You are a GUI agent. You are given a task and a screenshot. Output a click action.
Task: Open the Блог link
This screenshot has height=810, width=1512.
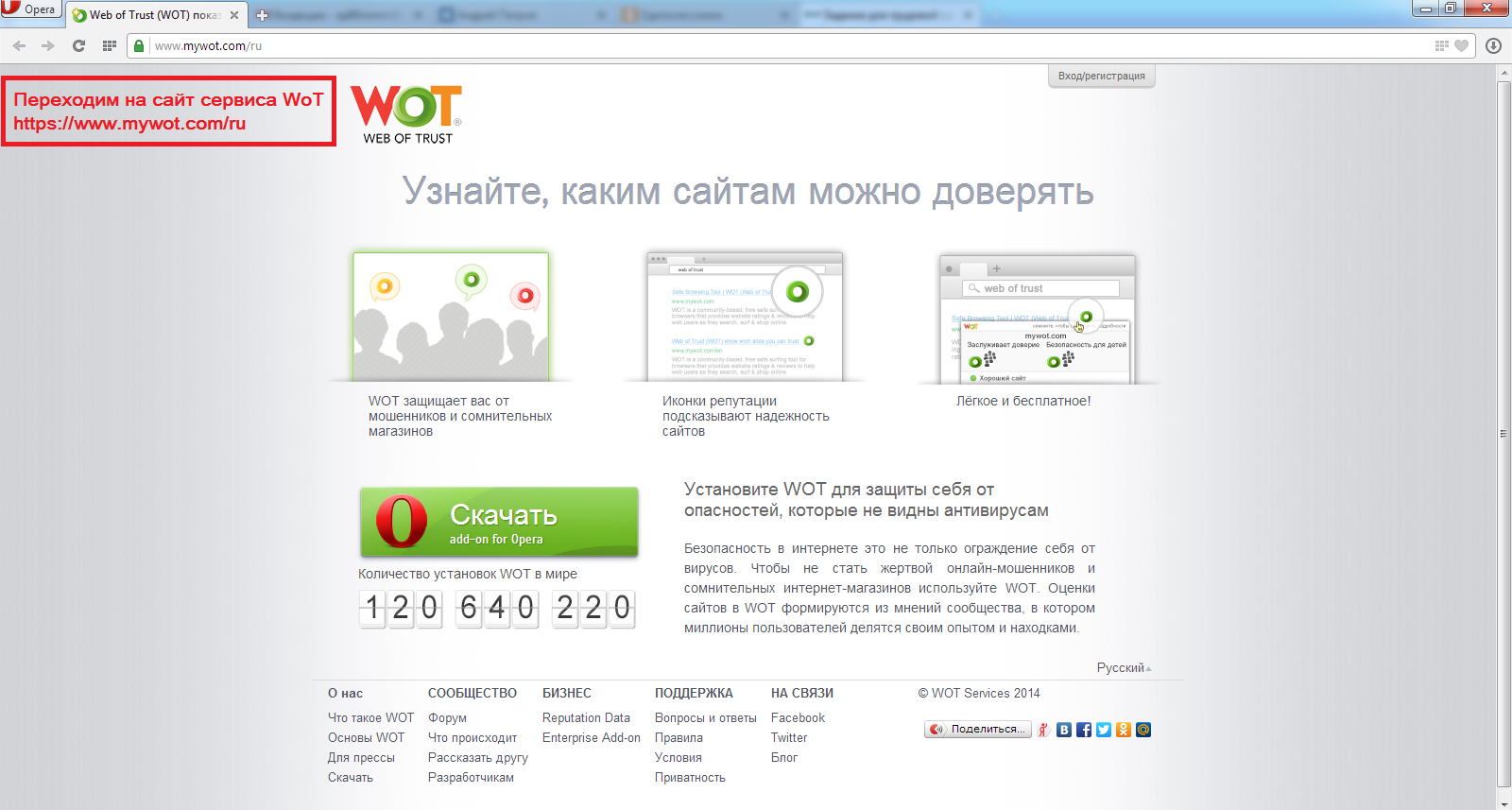(x=784, y=757)
